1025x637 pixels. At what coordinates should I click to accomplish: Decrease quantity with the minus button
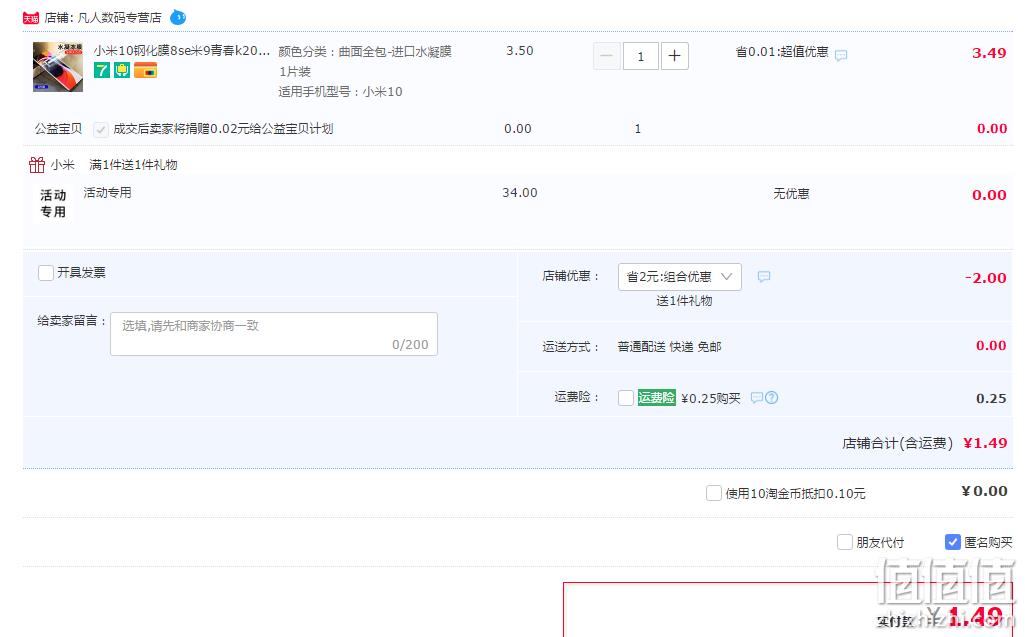(x=606, y=56)
